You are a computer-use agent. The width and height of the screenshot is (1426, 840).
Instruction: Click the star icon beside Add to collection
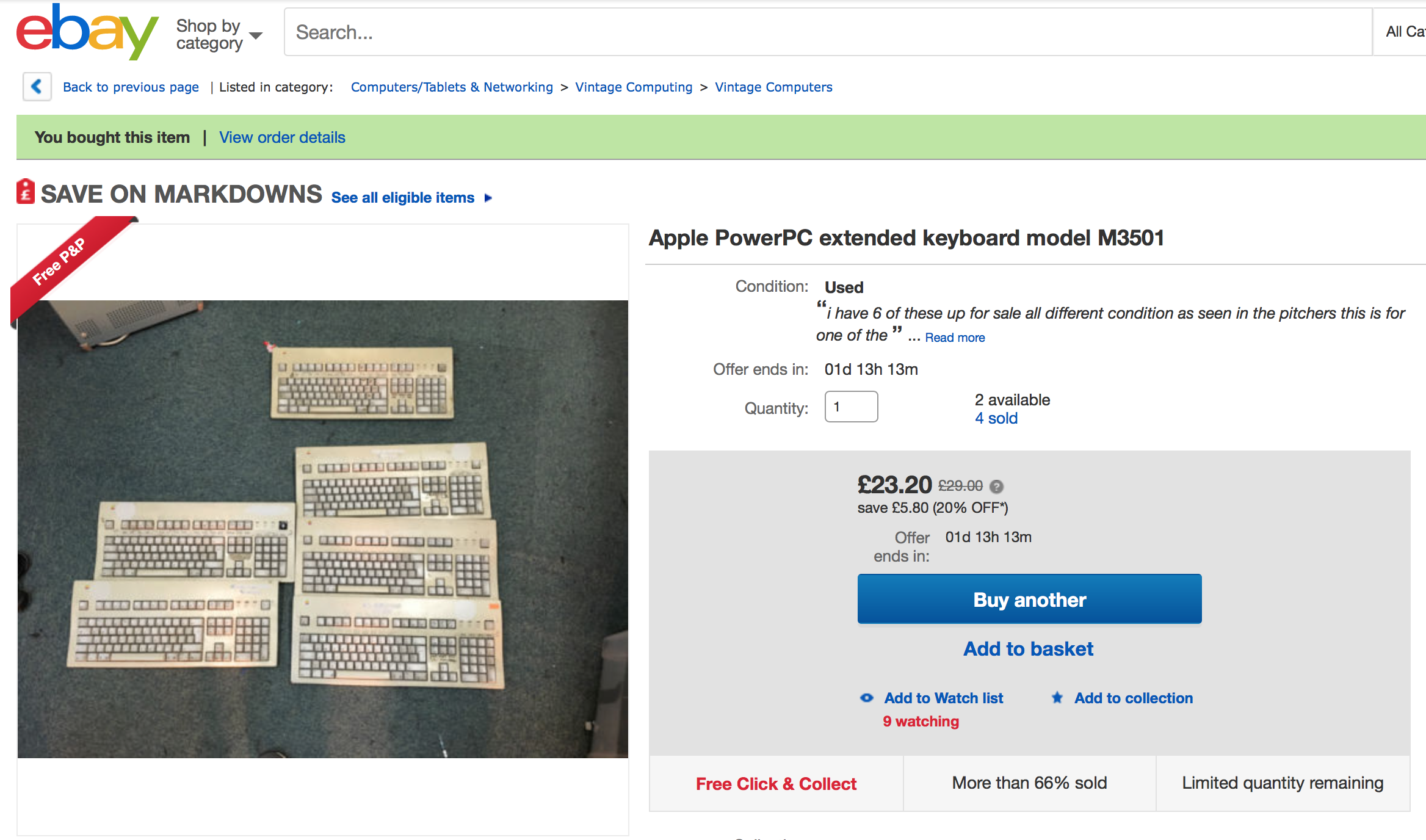tap(1056, 698)
